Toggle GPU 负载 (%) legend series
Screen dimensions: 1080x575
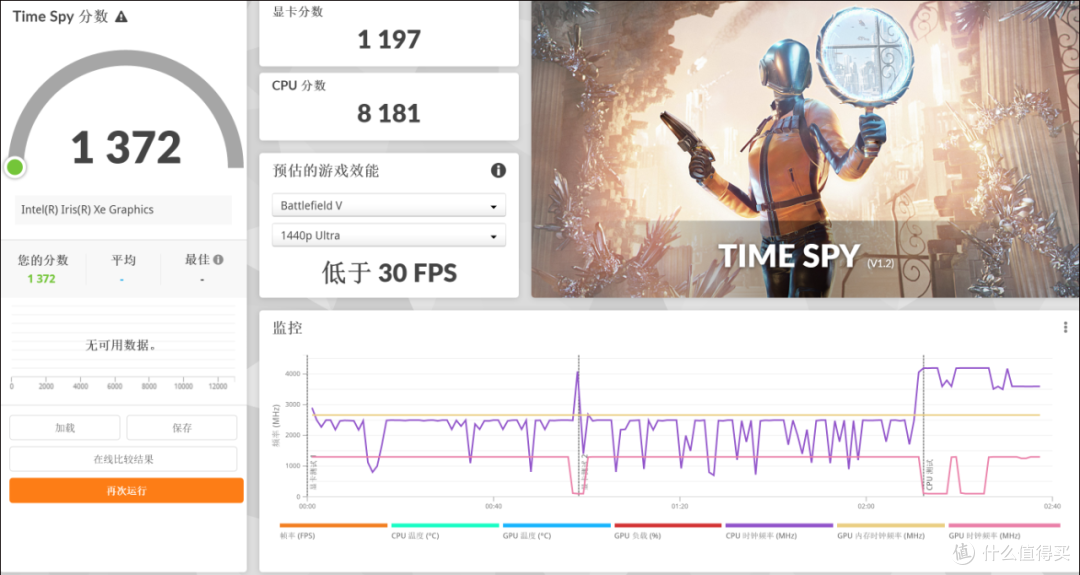click(637, 536)
